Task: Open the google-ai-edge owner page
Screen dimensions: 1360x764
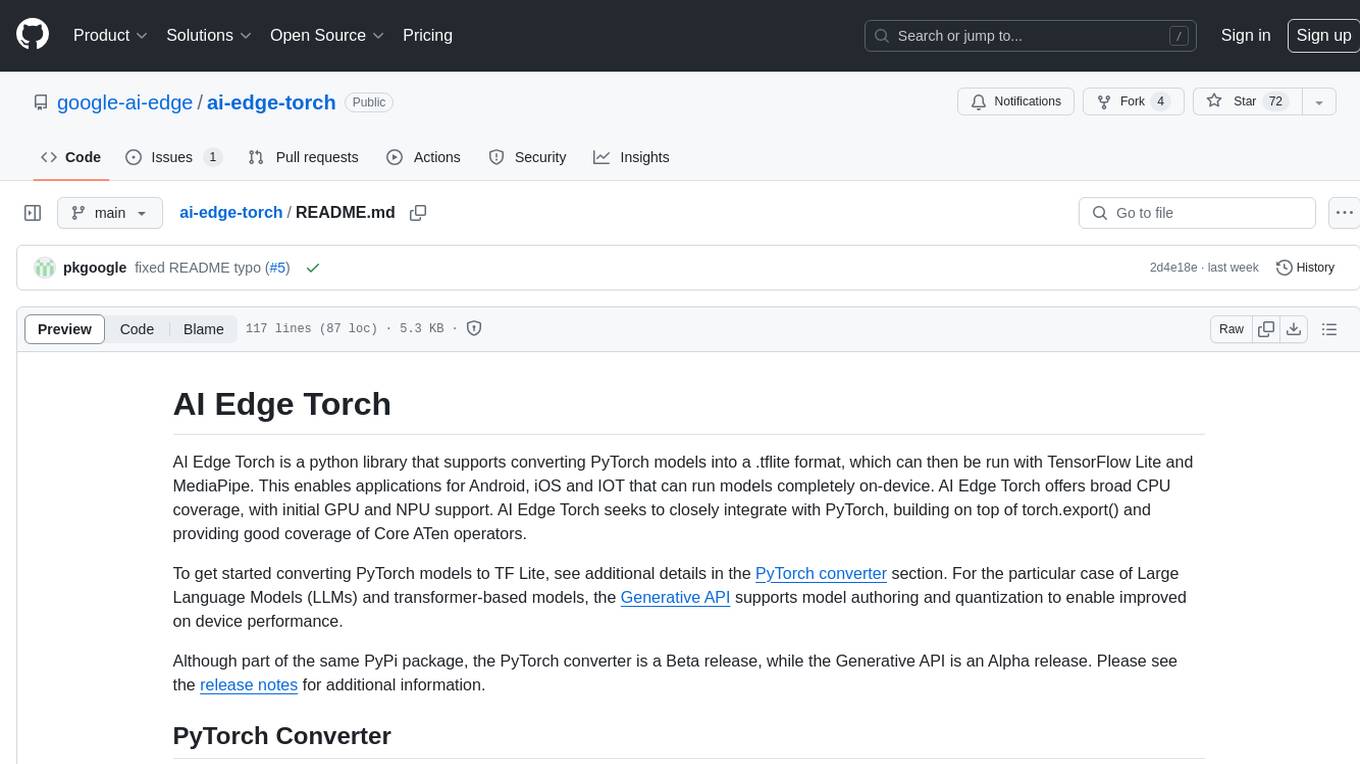Action: click(x=125, y=102)
